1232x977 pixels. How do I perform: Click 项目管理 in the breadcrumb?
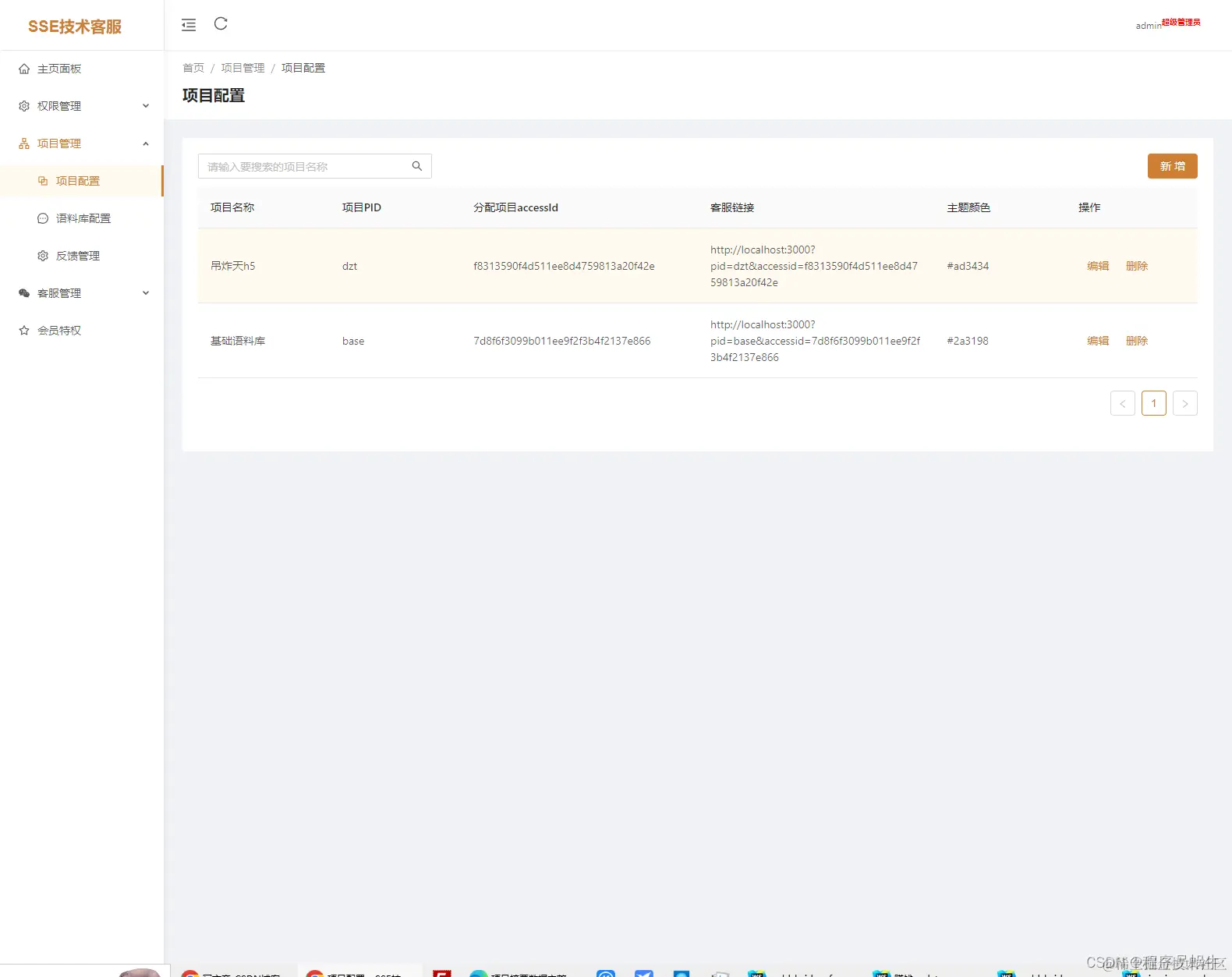click(243, 68)
